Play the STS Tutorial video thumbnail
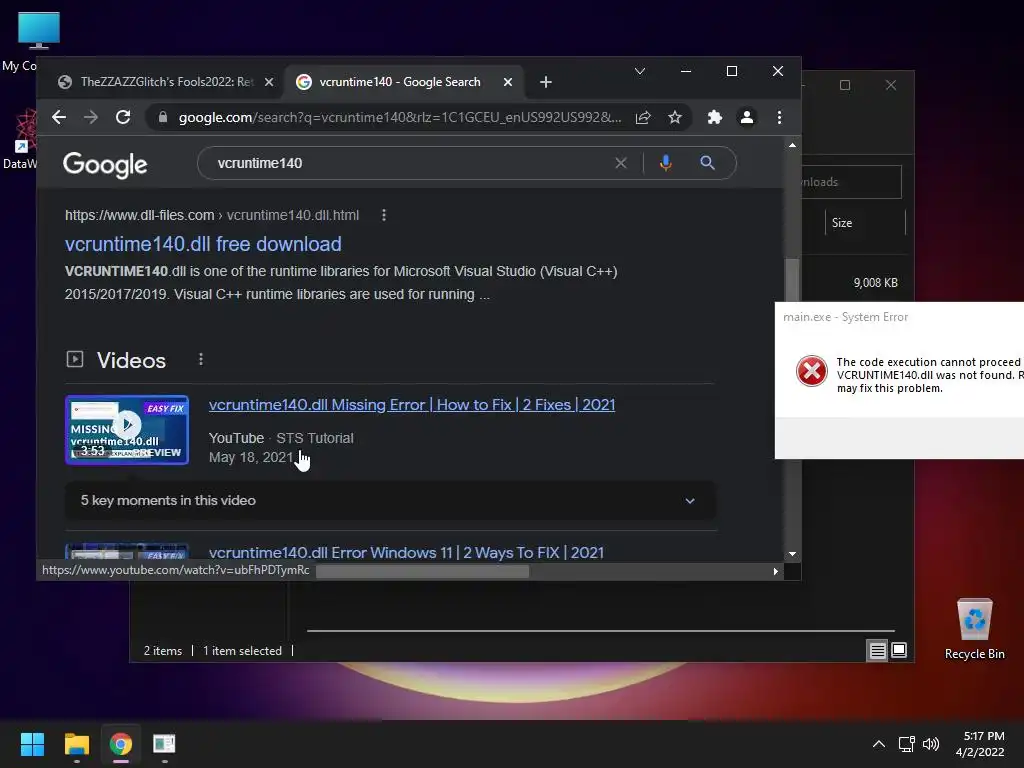The height and width of the screenshot is (768, 1024). click(127, 430)
